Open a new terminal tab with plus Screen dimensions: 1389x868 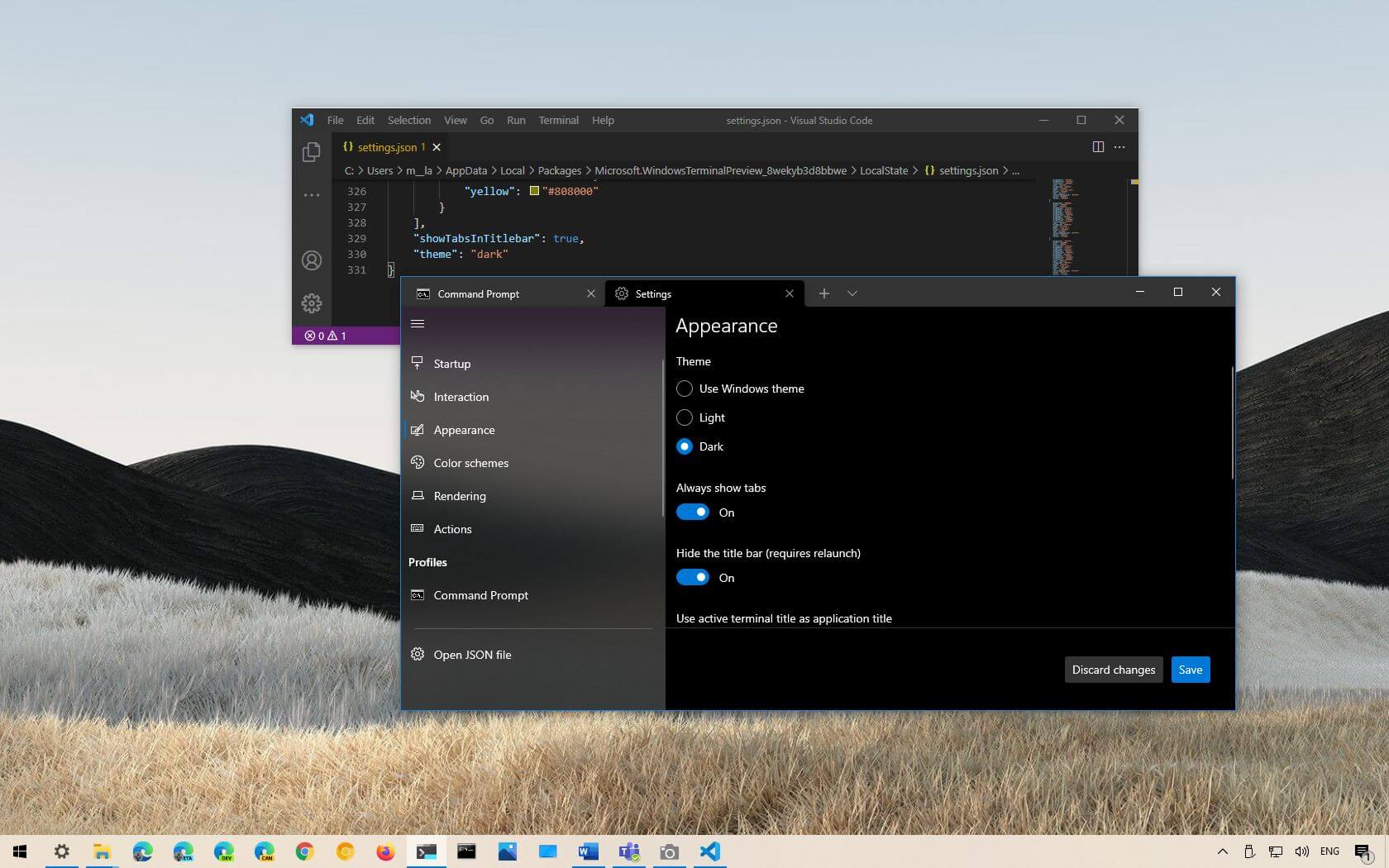coord(823,293)
